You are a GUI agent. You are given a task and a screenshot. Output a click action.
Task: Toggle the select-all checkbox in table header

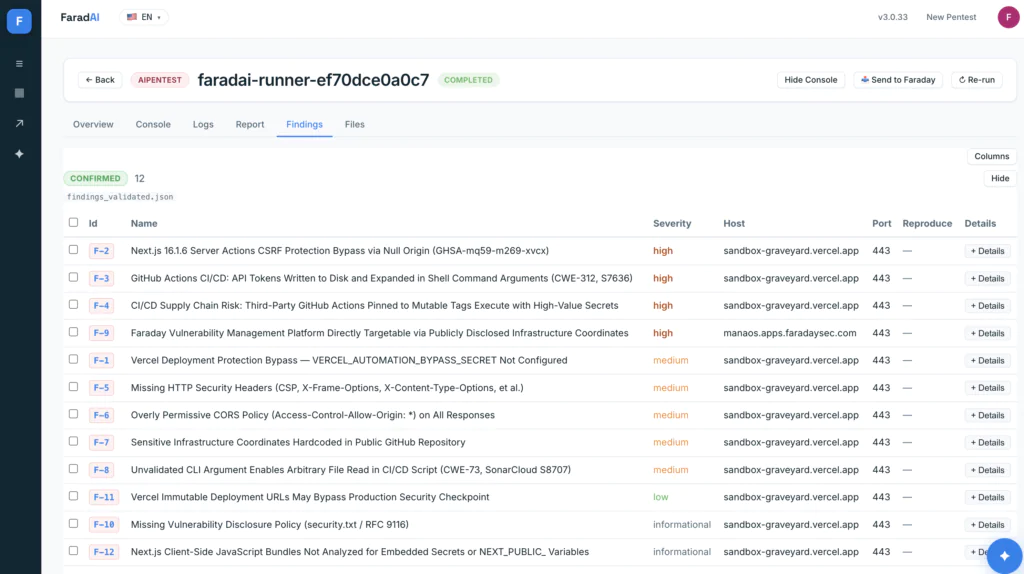tap(73, 223)
